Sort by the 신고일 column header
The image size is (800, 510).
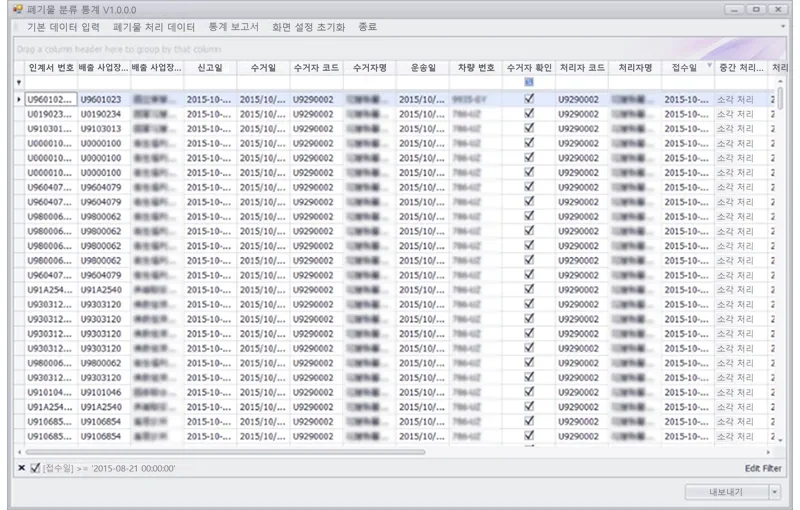tap(210, 68)
